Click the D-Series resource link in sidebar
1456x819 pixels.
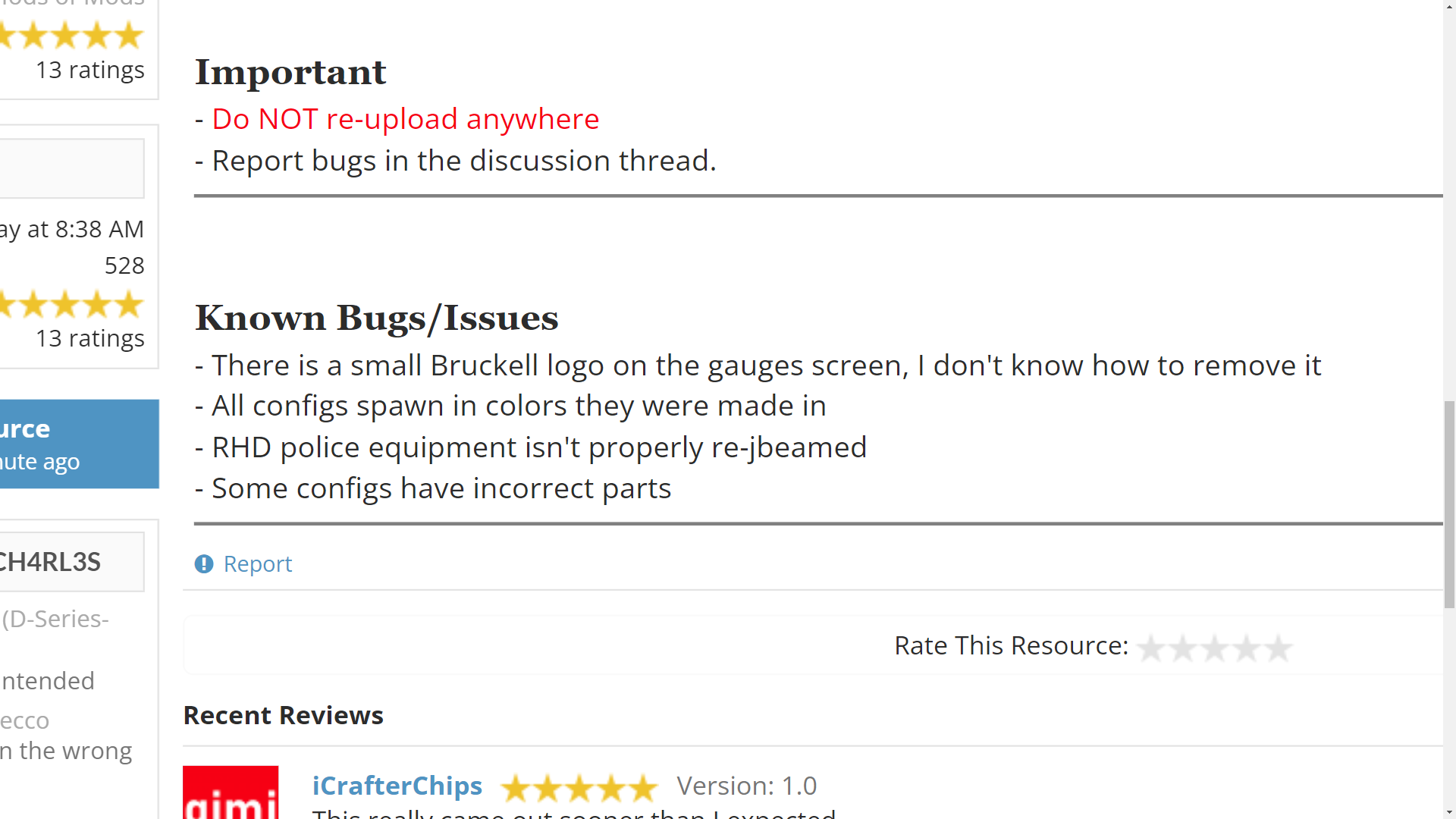(x=55, y=619)
